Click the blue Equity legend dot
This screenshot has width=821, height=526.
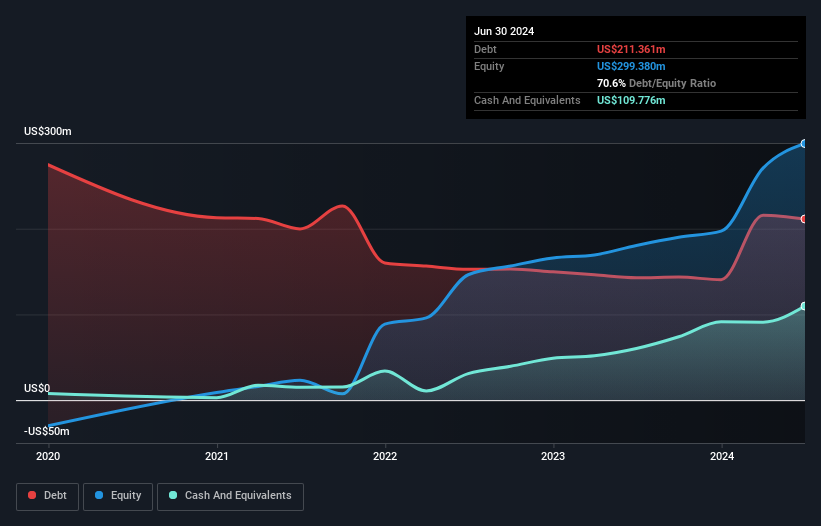(x=99, y=495)
